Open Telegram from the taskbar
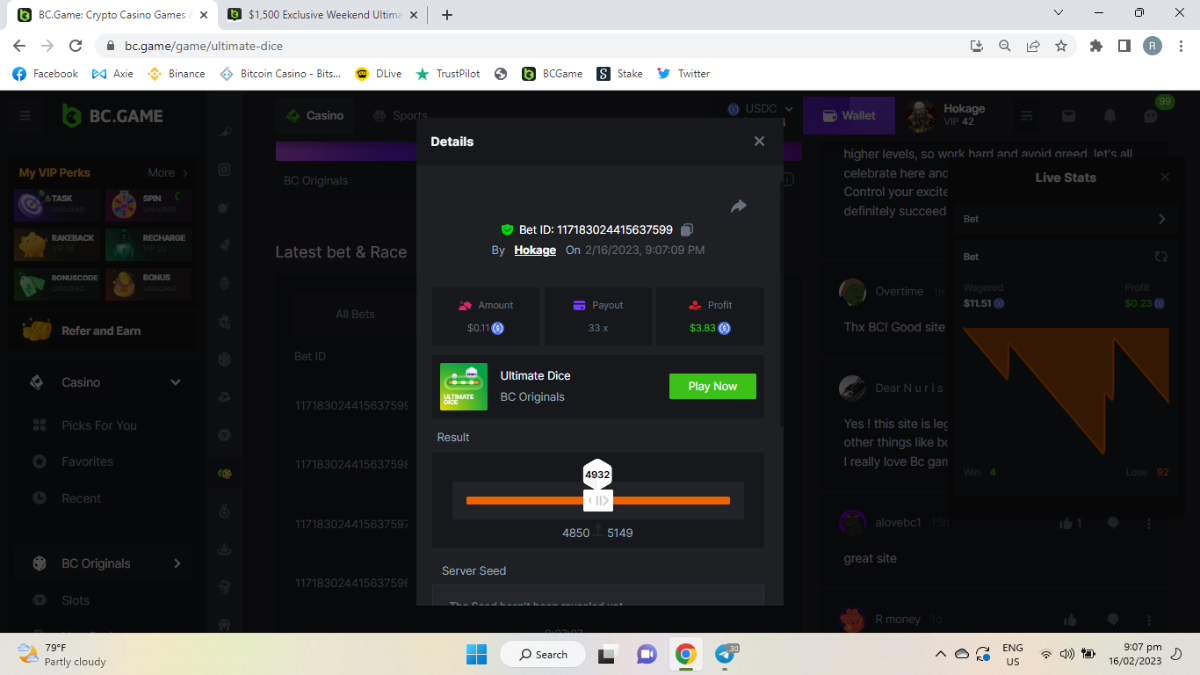Screen dimensions: 1200x675 coord(725,654)
